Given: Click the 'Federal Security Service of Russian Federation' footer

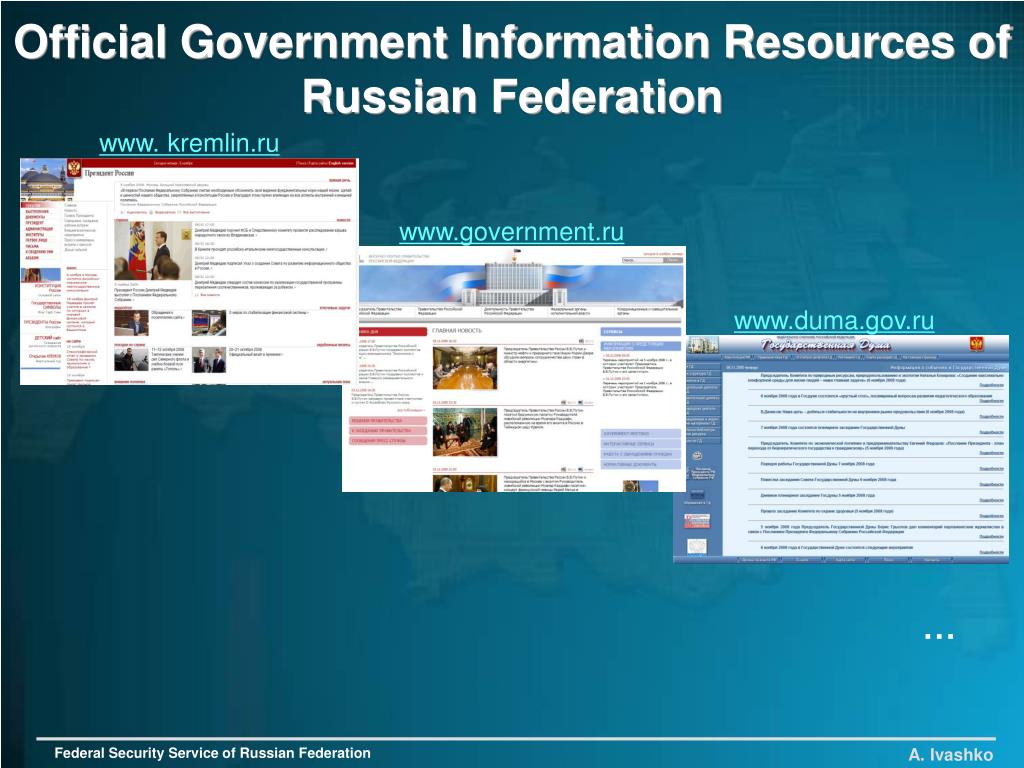Looking at the screenshot, I should [x=212, y=753].
